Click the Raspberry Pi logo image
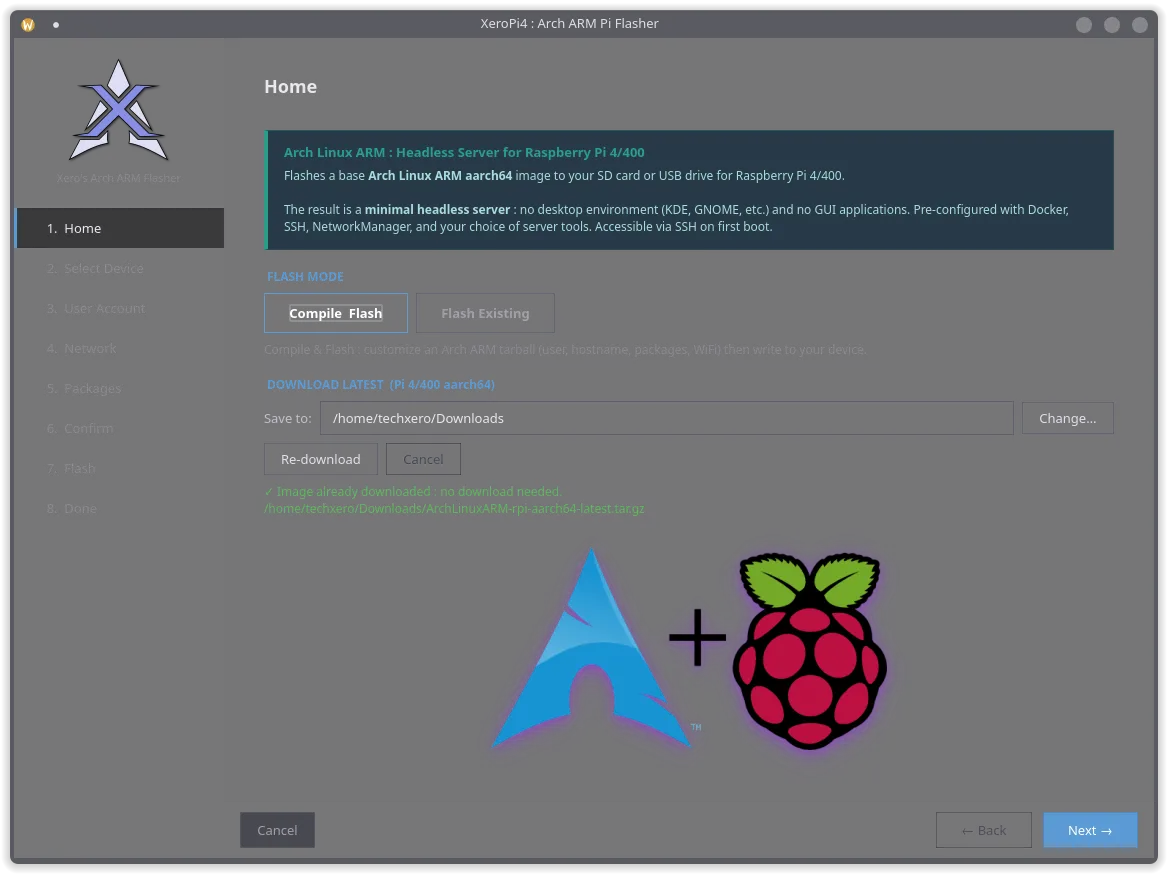Screen dimensions: 1168x874 810,650
